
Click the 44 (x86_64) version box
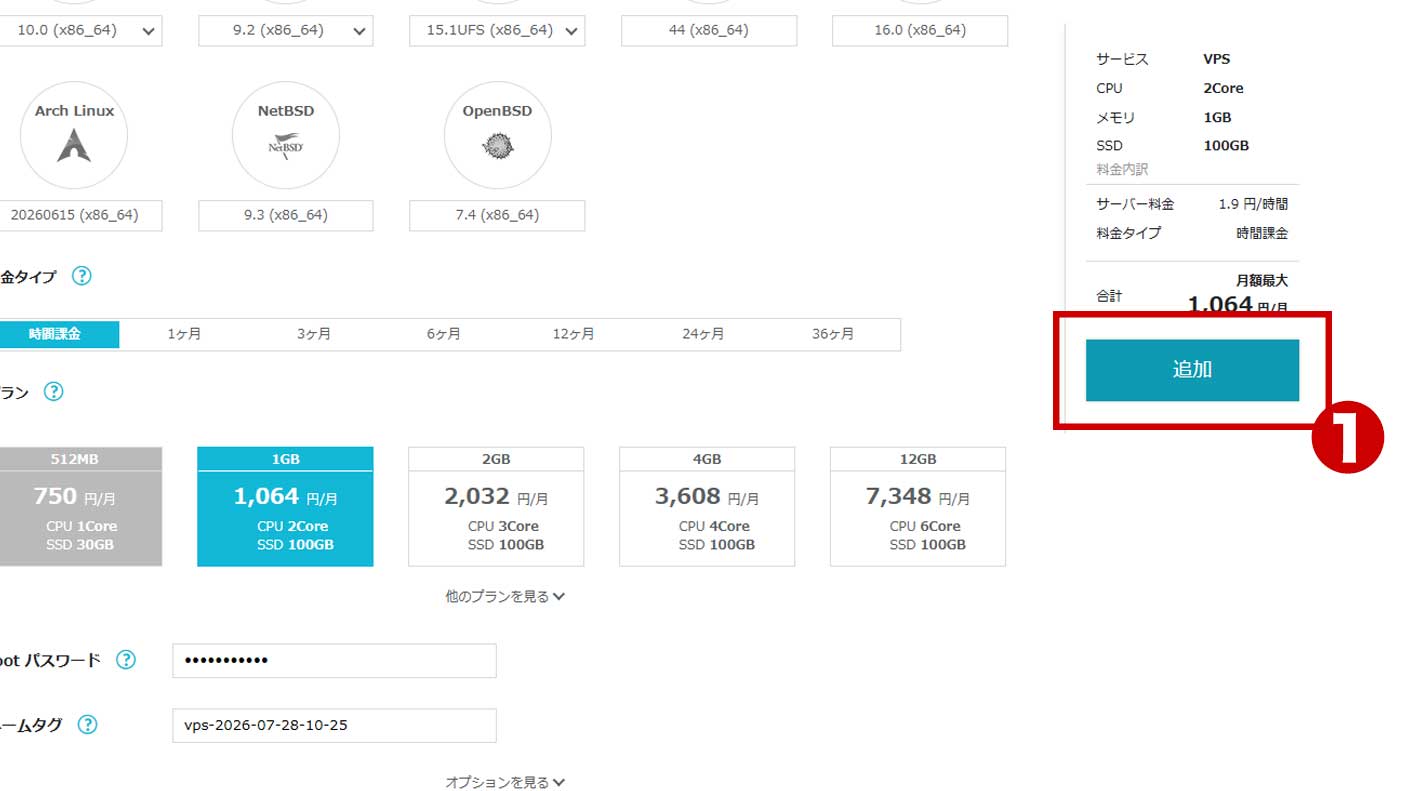click(x=709, y=30)
